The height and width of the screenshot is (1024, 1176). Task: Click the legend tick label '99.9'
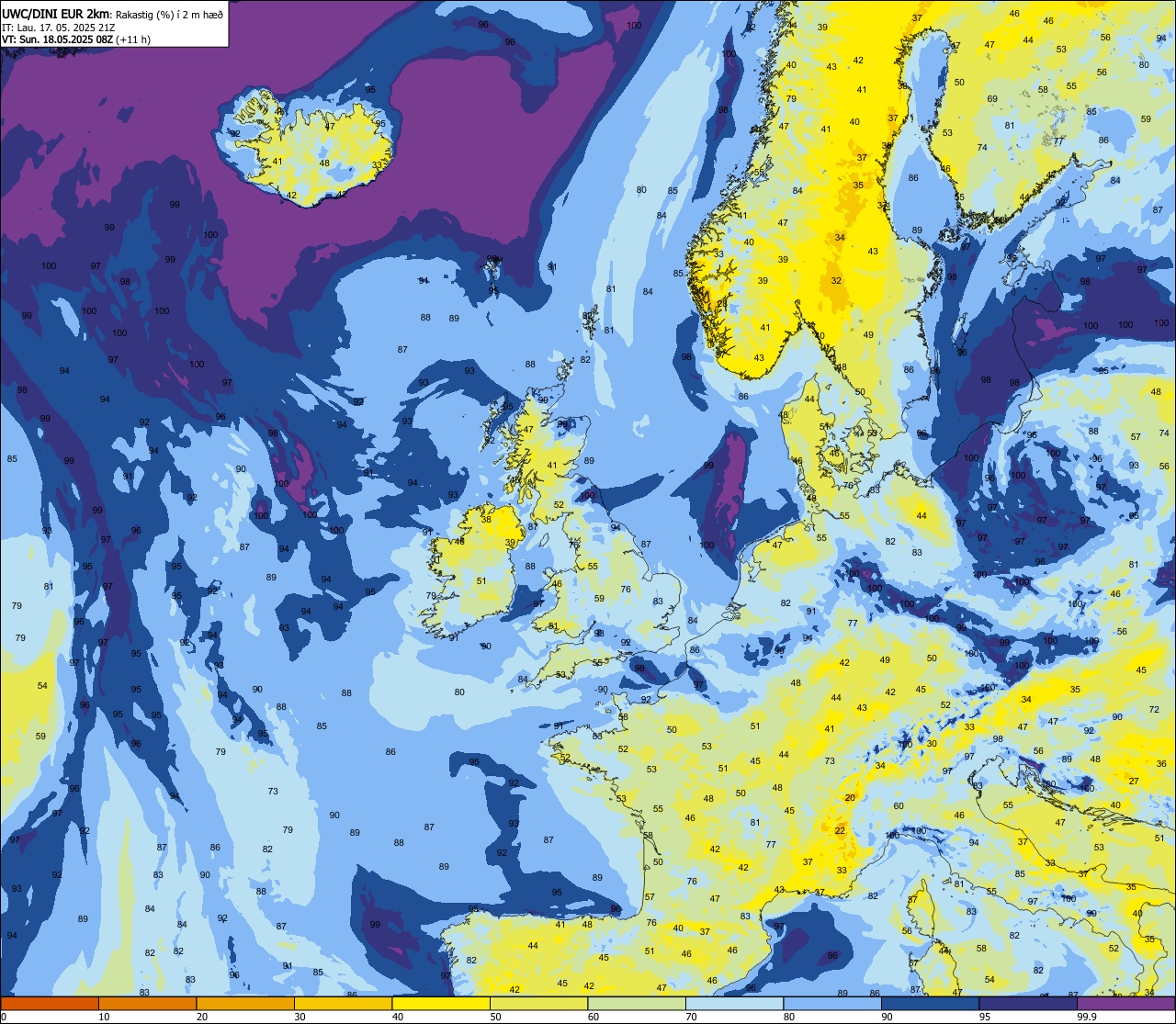point(1087,1017)
